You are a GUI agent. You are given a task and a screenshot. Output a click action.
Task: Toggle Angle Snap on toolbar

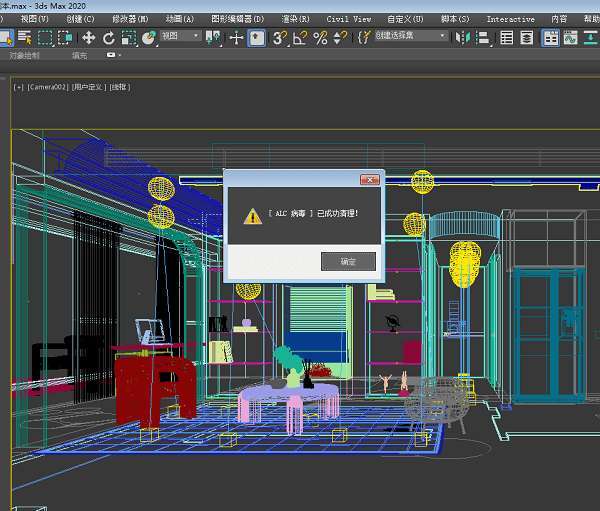300,37
